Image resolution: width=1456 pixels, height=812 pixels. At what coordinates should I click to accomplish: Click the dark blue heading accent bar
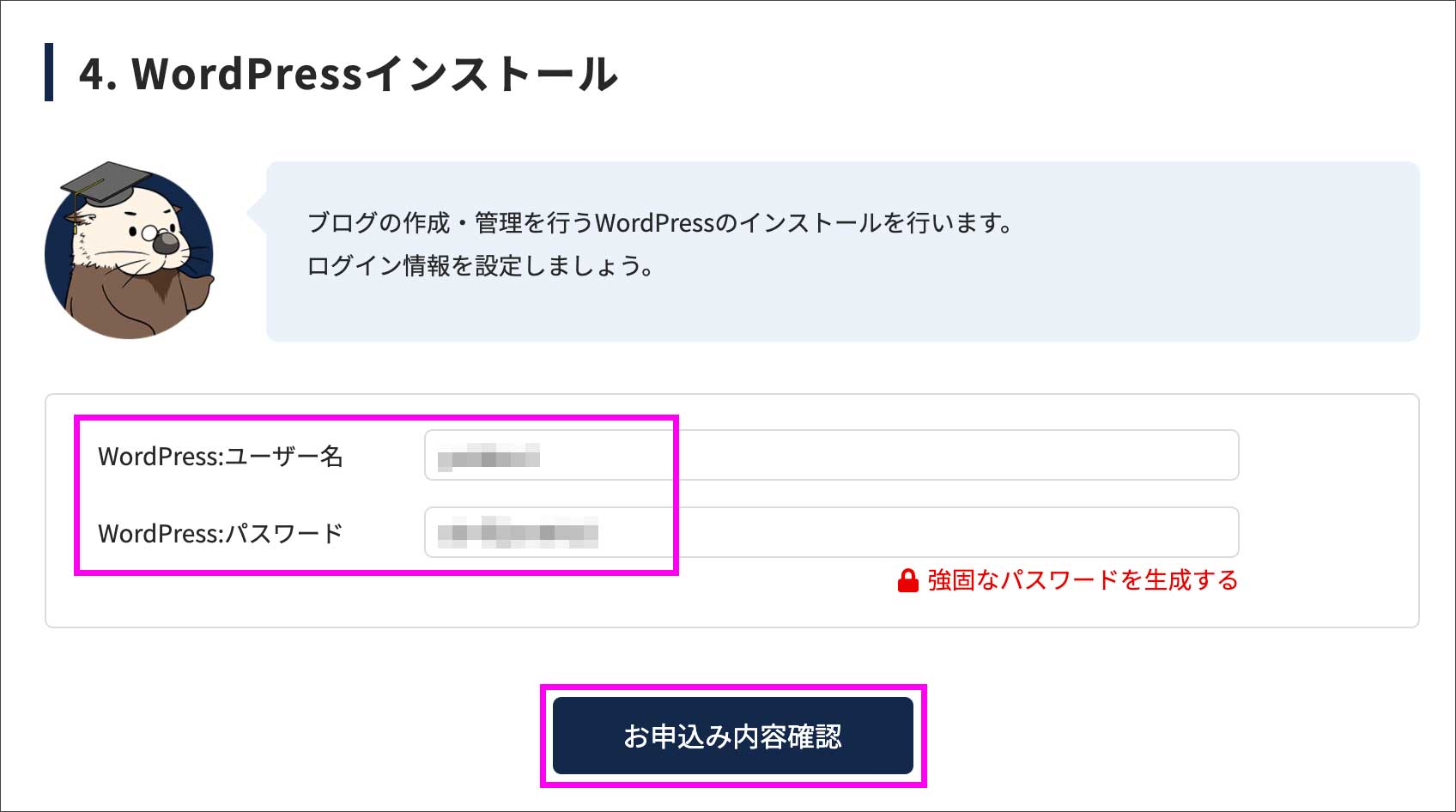[49, 72]
